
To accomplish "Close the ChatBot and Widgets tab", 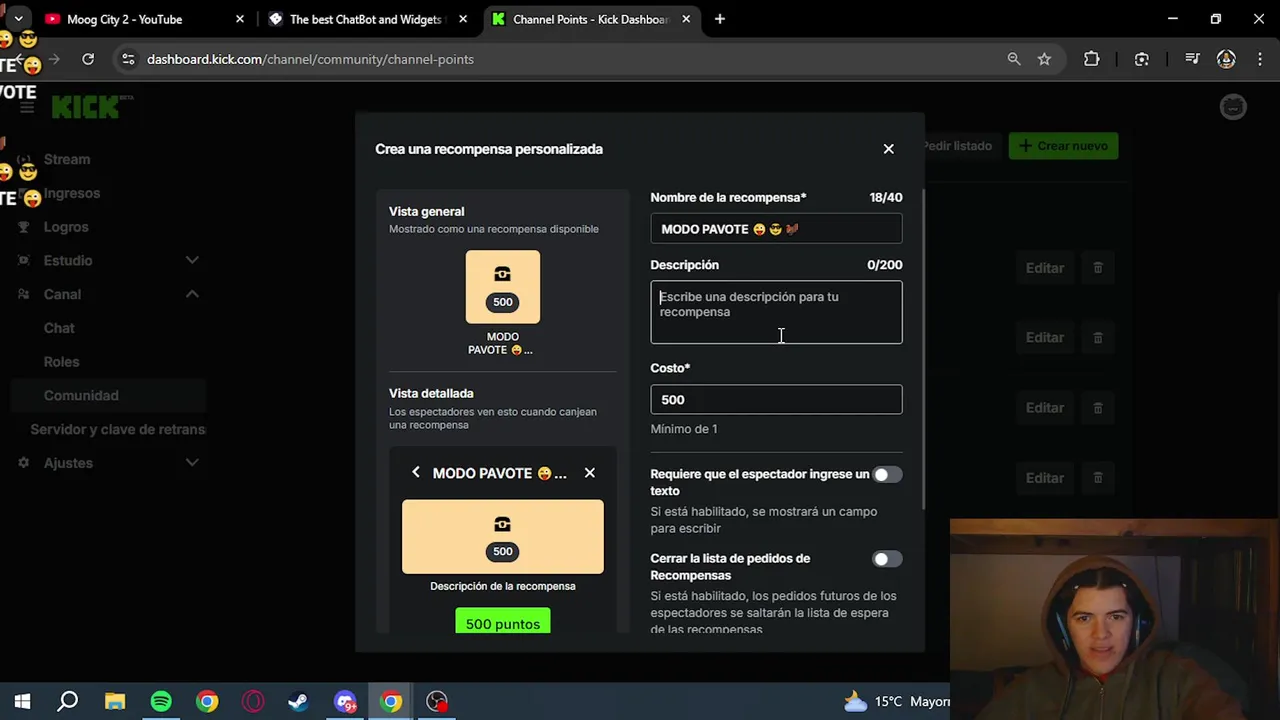I will click(x=462, y=19).
